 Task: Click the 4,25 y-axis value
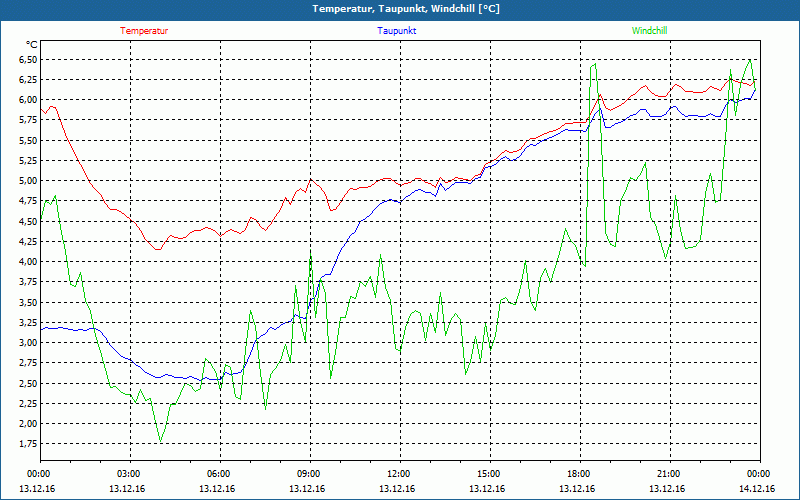pyautogui.click(x=29, y=241)
